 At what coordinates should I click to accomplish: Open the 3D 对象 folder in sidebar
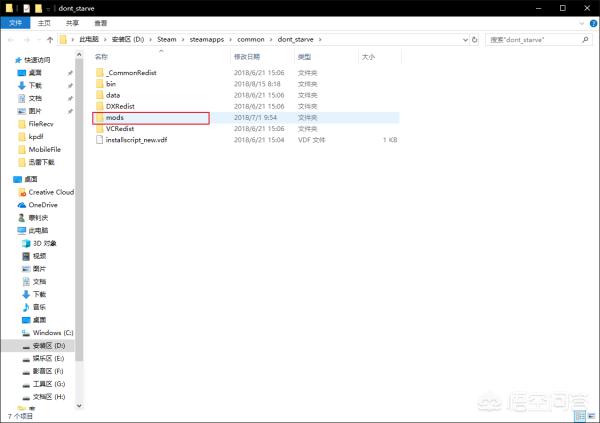point(45,242)
